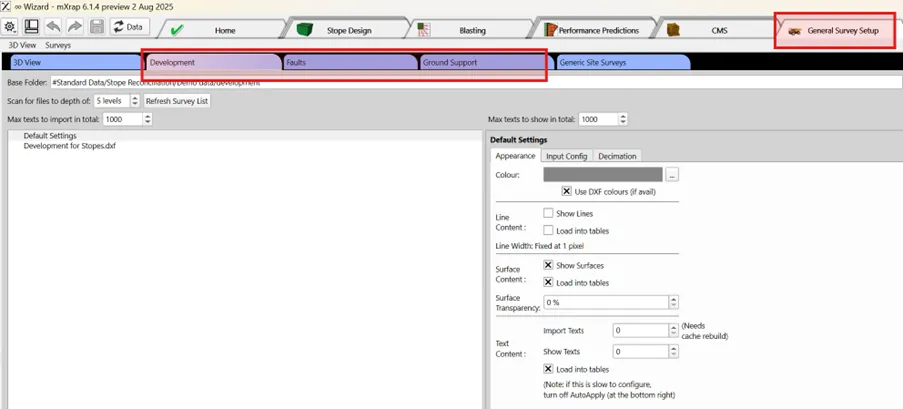Click the '...' colour picker button

pos(672,175)
